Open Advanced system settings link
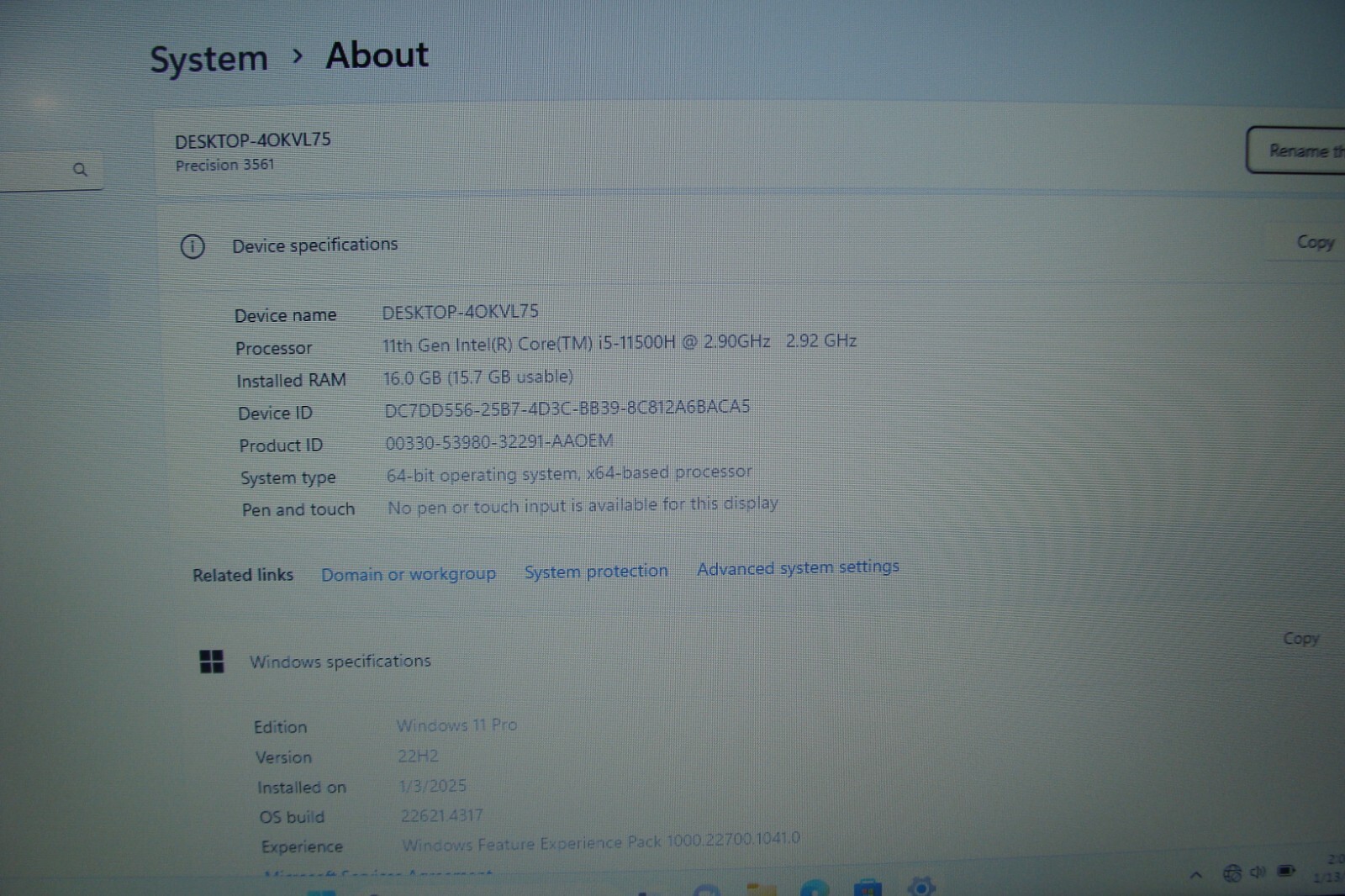The image size is (1345, 896). coord(798,567)
